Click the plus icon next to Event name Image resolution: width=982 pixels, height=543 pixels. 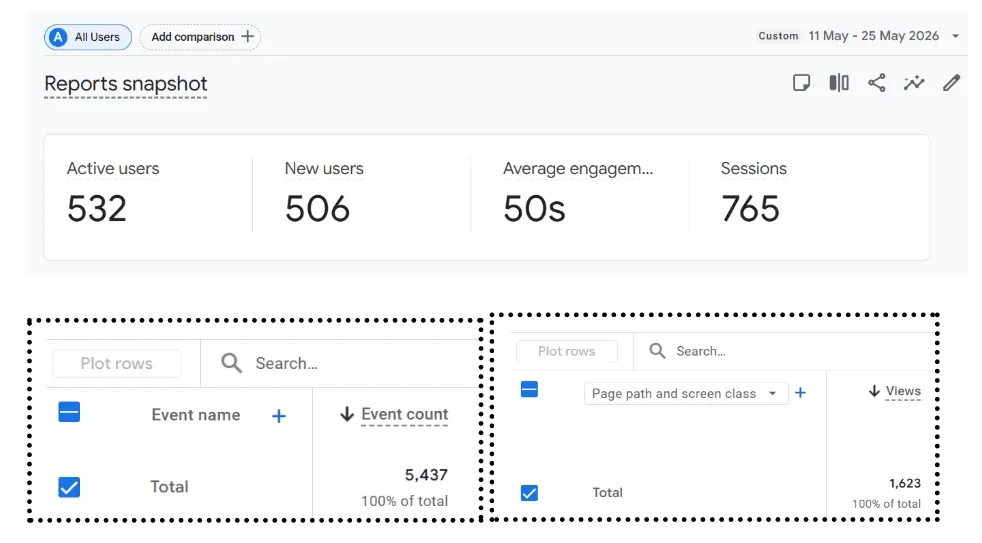279,416
